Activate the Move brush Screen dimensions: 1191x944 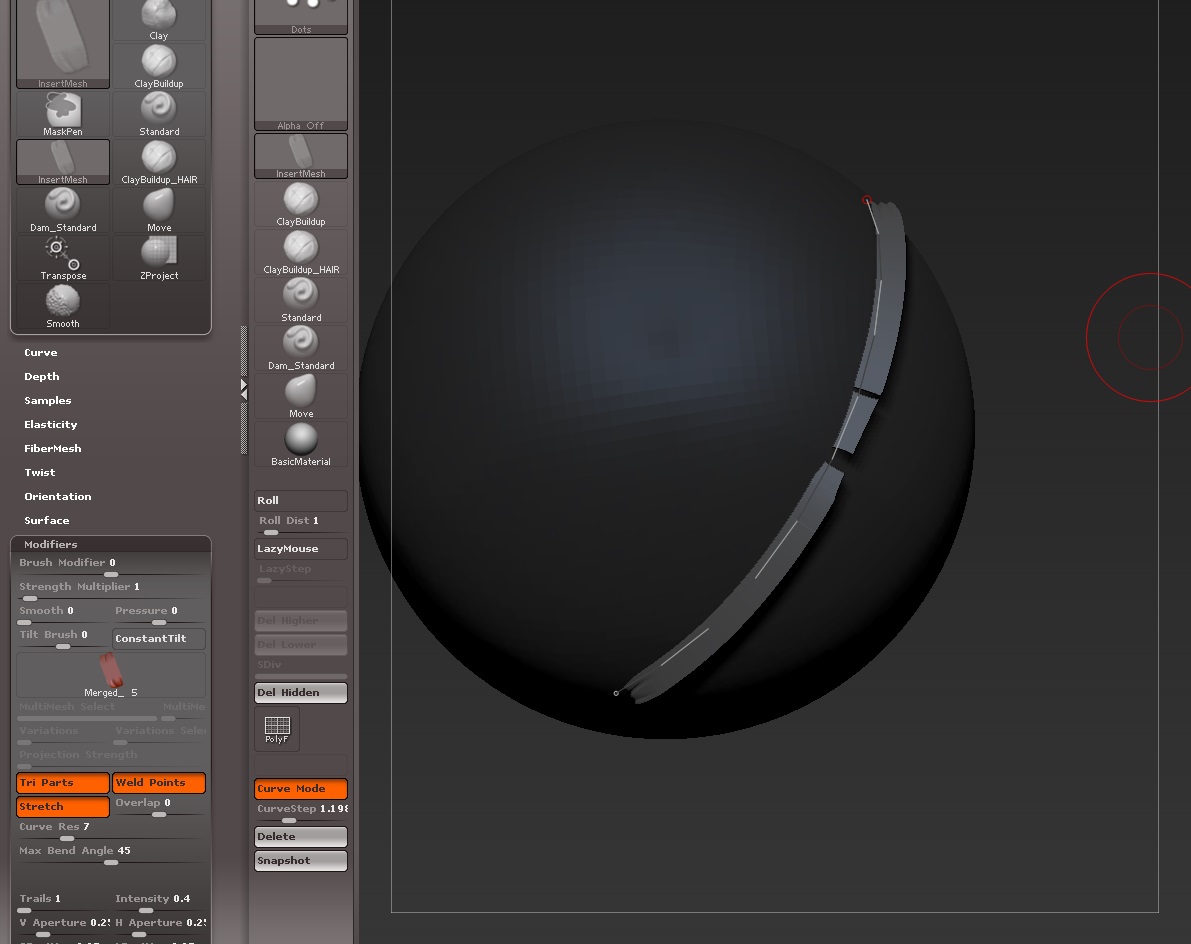coord(158,207)
